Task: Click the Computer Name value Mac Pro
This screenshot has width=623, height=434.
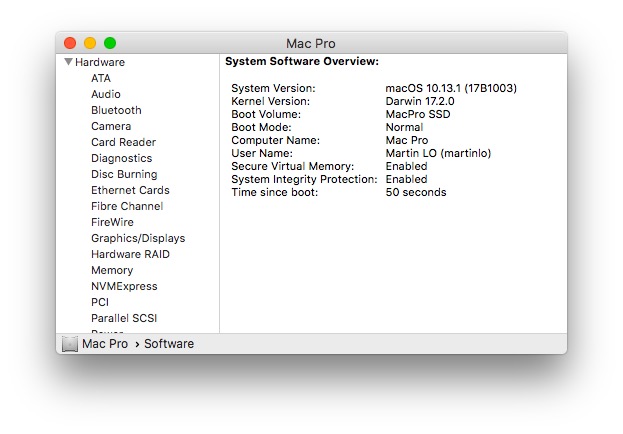Action: click(407, 140)
